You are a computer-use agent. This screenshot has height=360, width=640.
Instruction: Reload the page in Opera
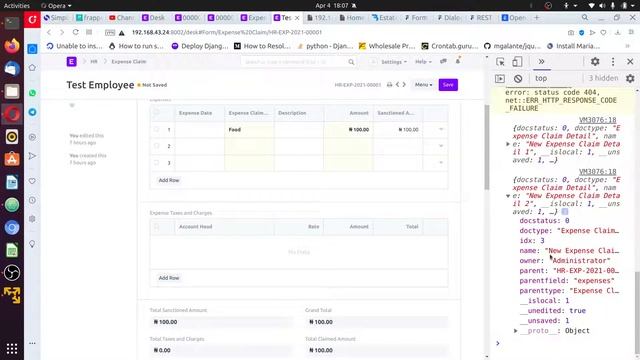tap(76, 32)
